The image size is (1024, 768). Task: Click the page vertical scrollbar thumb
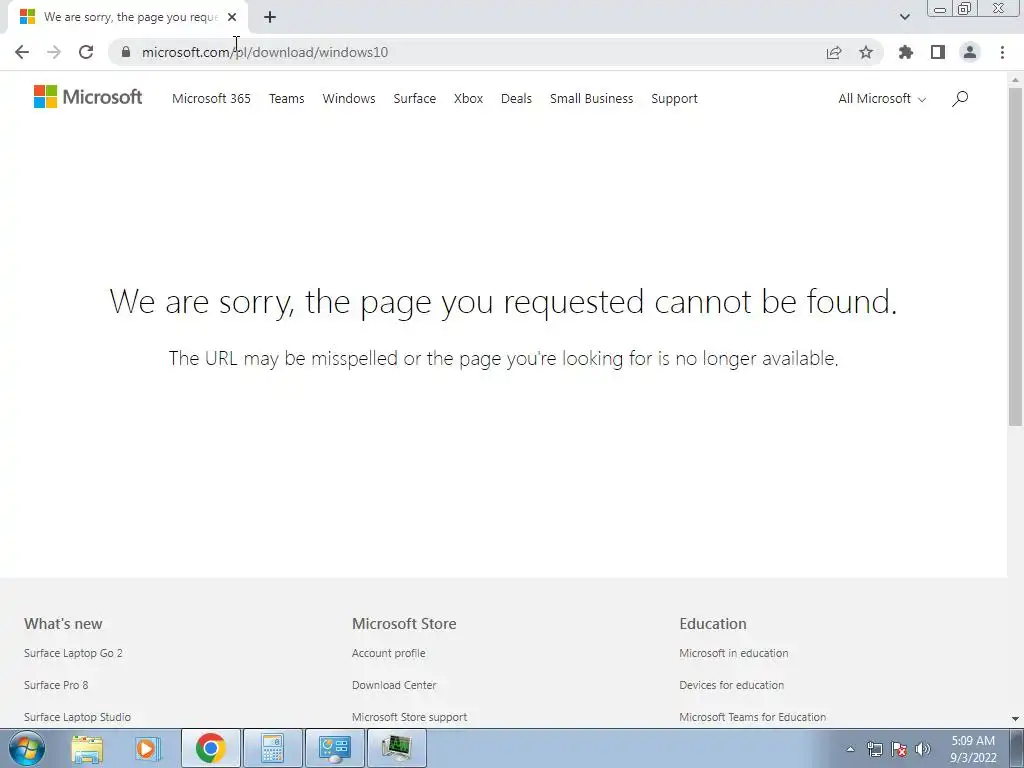click(x=1015, y=257)
